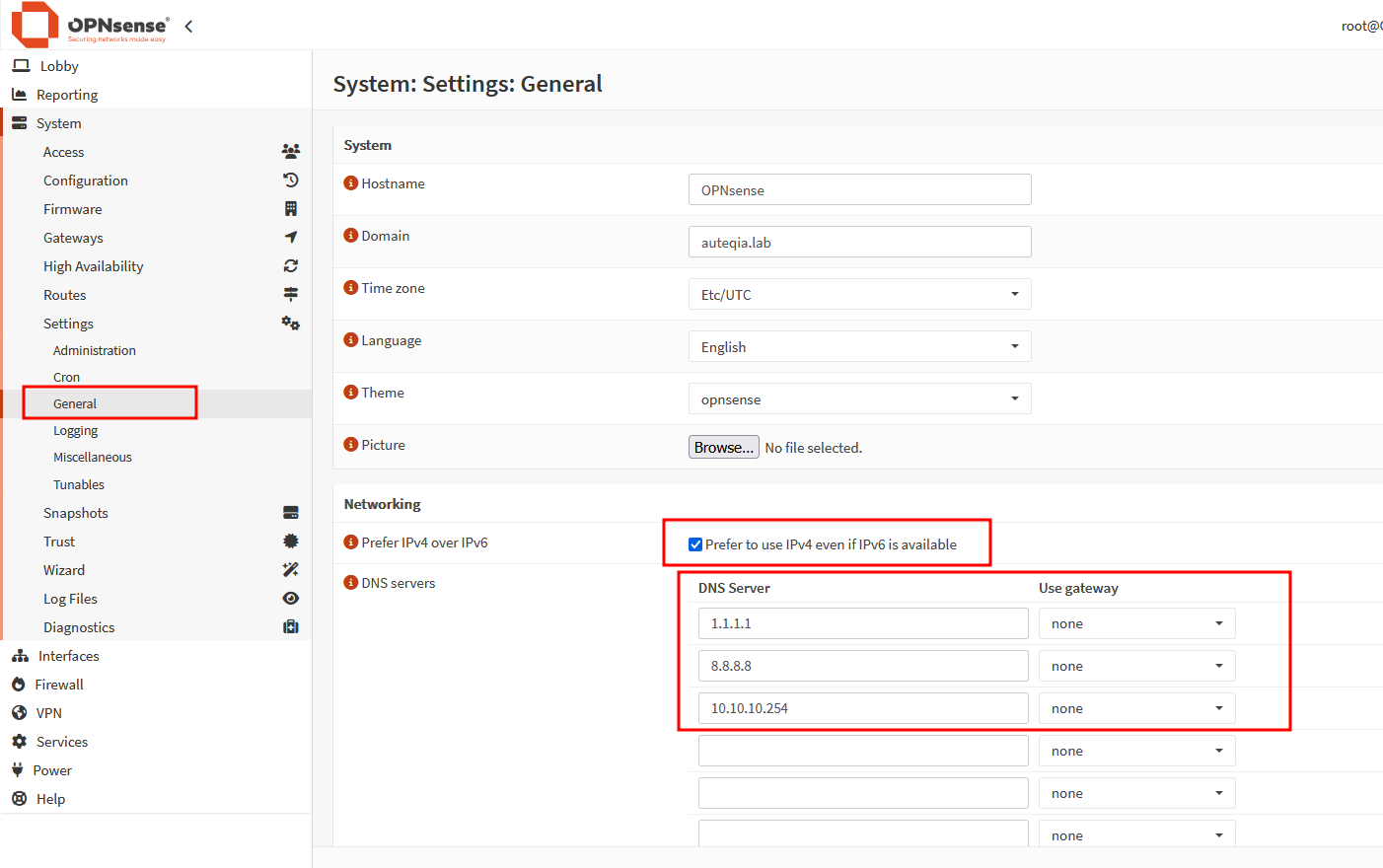Show help info for Domain
This screenshot has height=868, width=1383.
[350, 236]
